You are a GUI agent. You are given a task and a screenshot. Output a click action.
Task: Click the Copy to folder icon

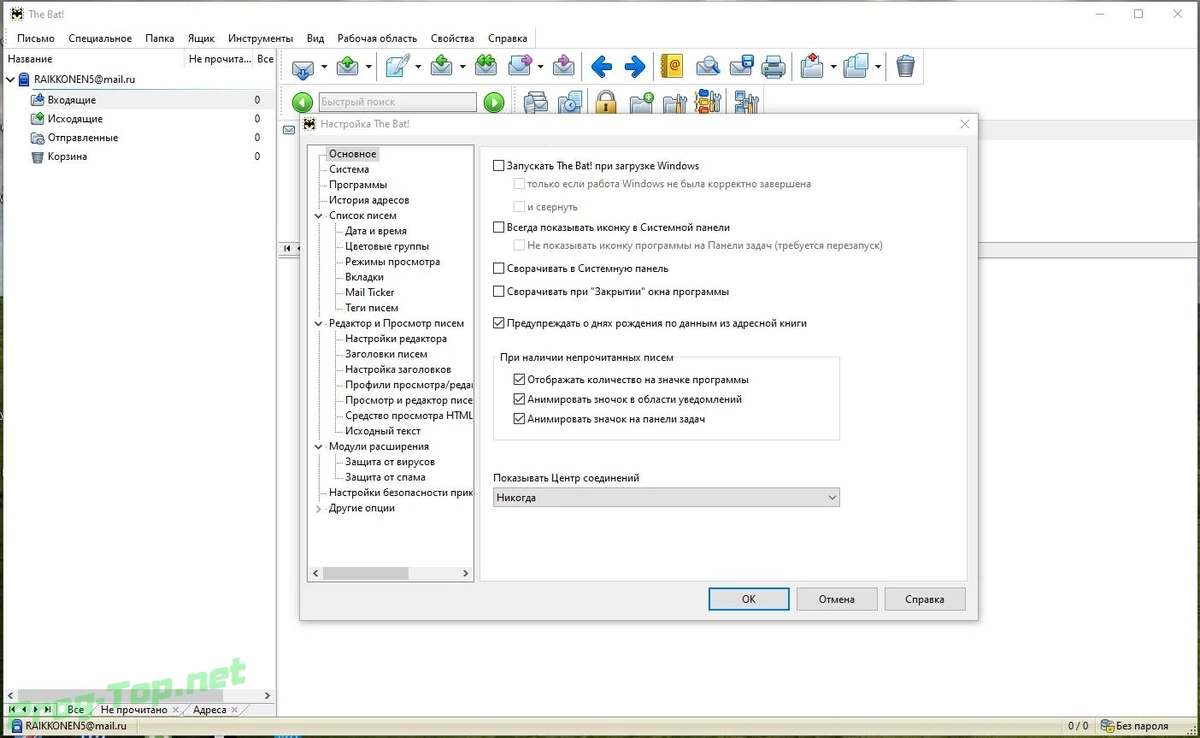point(856,67)
